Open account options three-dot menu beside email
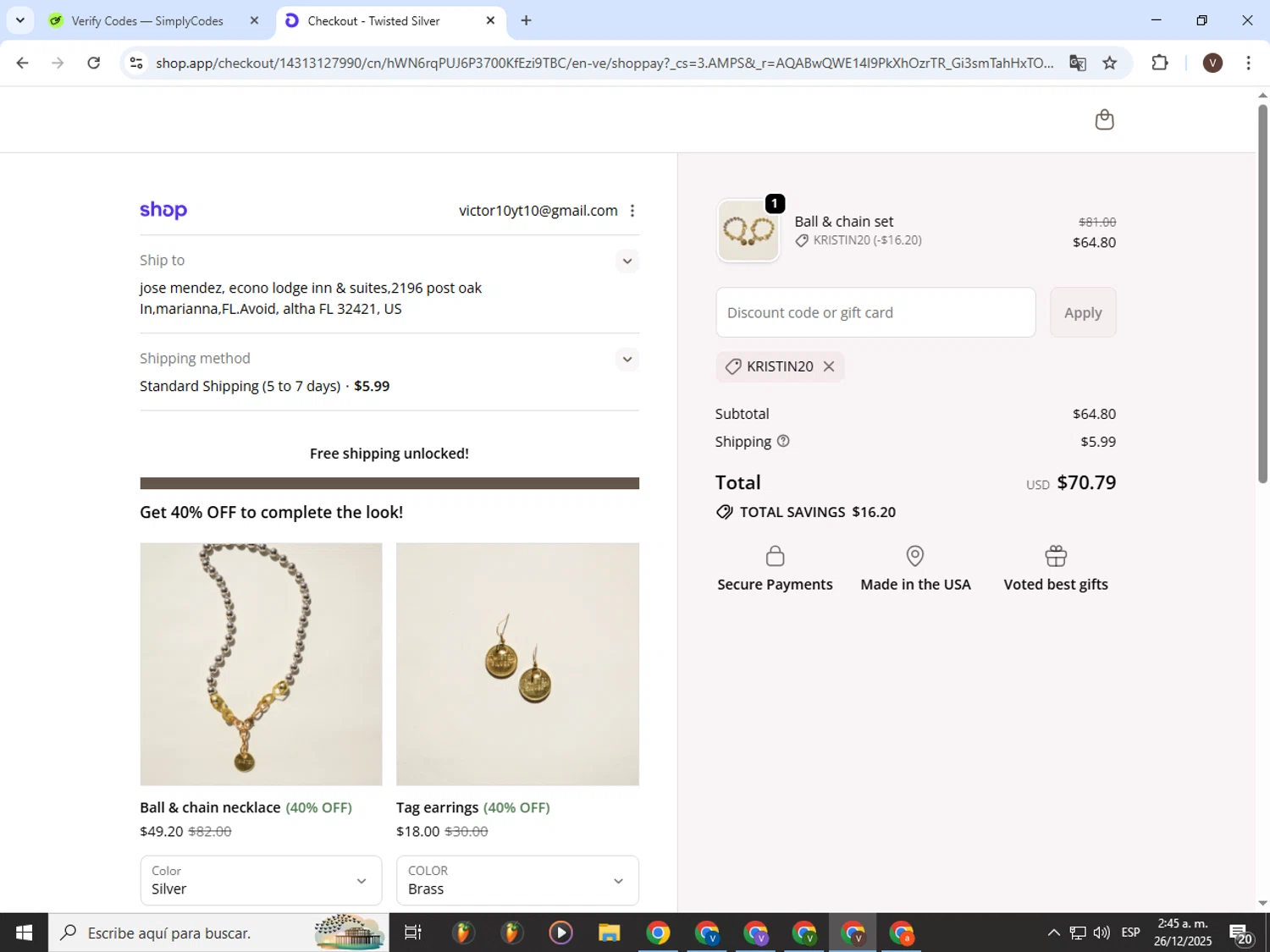This screenshot has width=1270, height=952. point(632,211)
